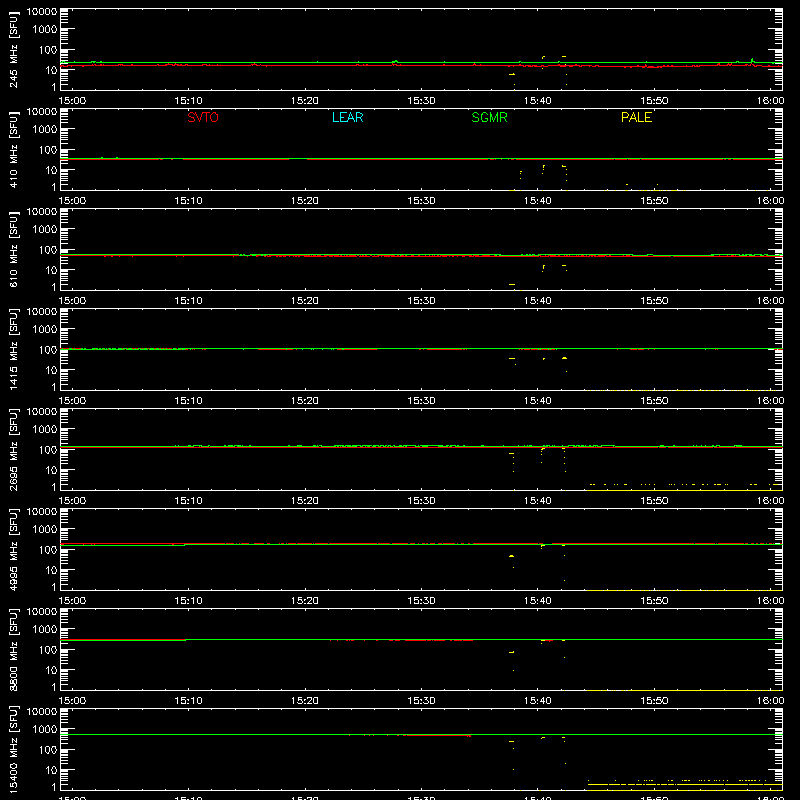Click the 1000 y-axis value on 410 MHz panel
This screenshot has width=800, height=800.
tap(45, 130)
